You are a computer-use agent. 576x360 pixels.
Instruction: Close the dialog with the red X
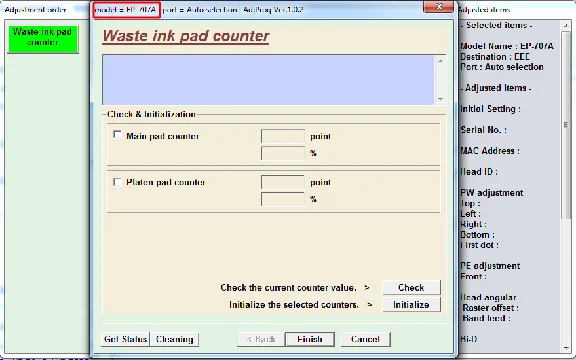click(x=438, y=7)
